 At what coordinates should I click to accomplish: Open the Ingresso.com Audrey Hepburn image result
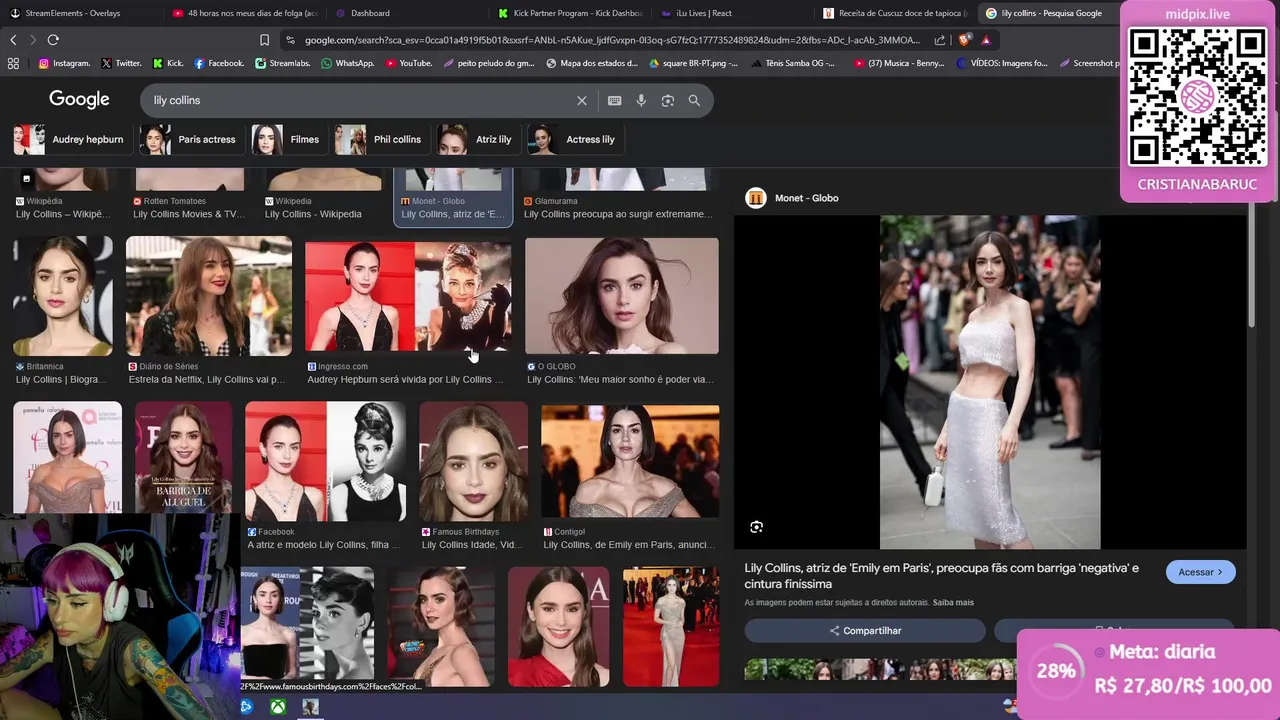408,296
